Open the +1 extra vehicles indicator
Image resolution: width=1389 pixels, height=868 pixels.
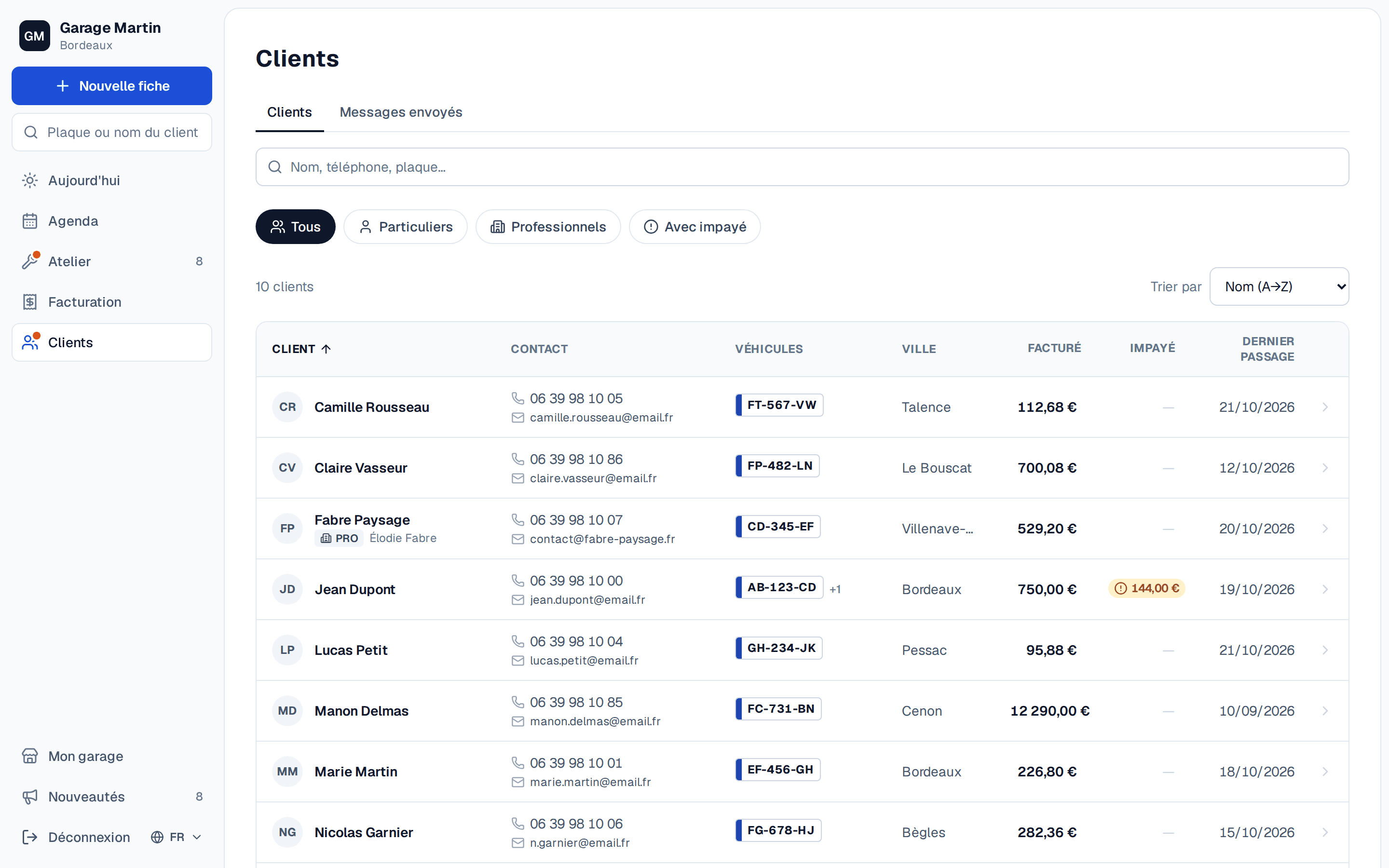[835, 589]
